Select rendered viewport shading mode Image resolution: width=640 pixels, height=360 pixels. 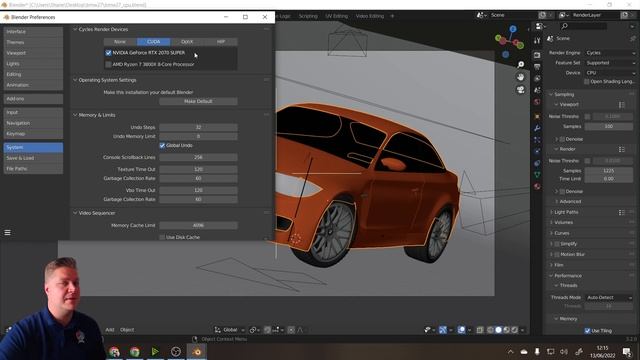point(515,330)
